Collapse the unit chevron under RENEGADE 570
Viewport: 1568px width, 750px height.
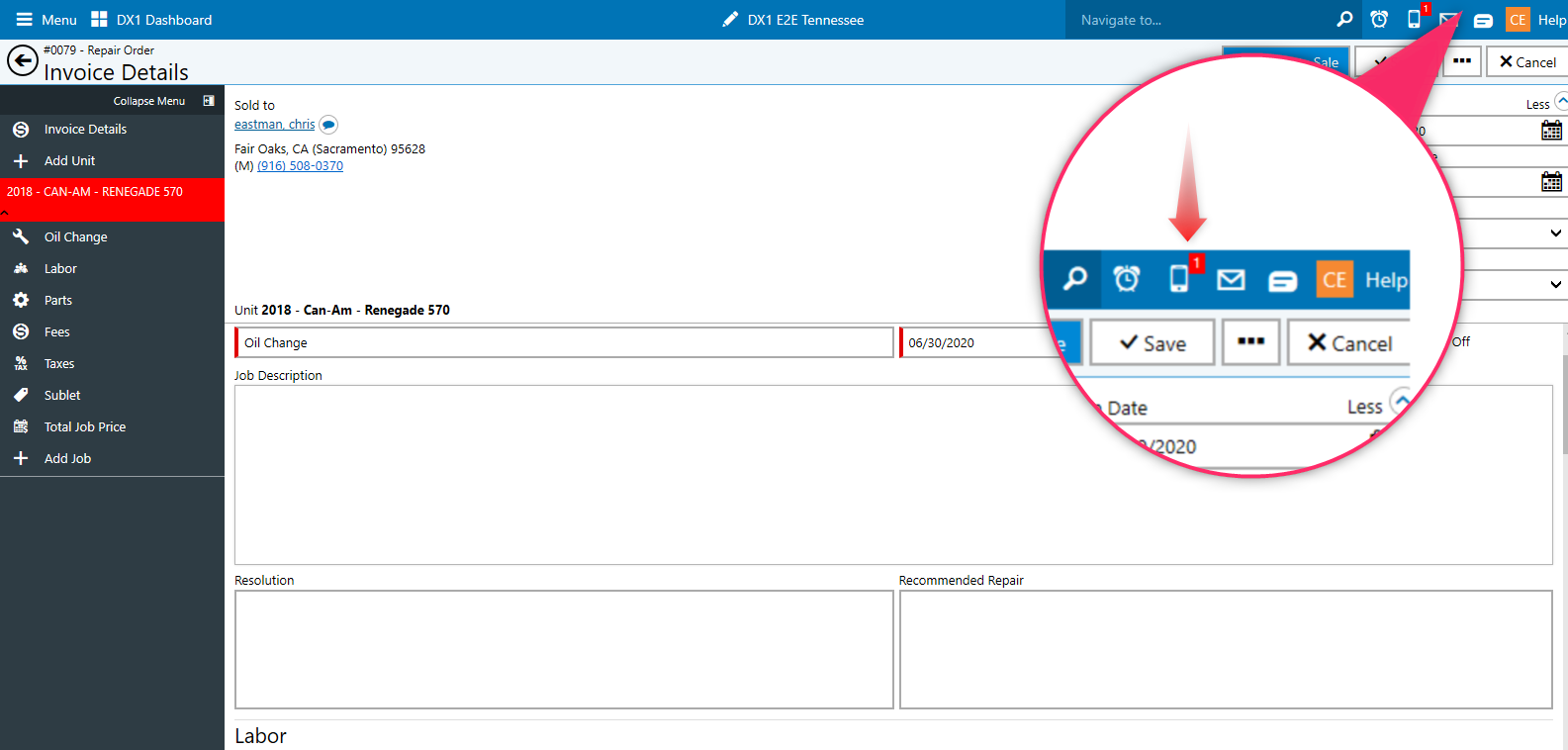point(5,214)
